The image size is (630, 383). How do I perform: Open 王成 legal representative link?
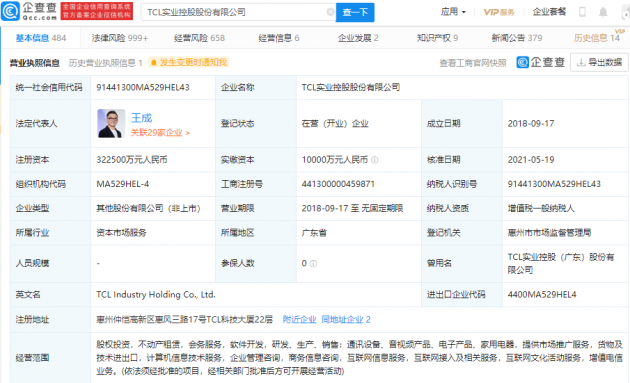tap(141, 118)
